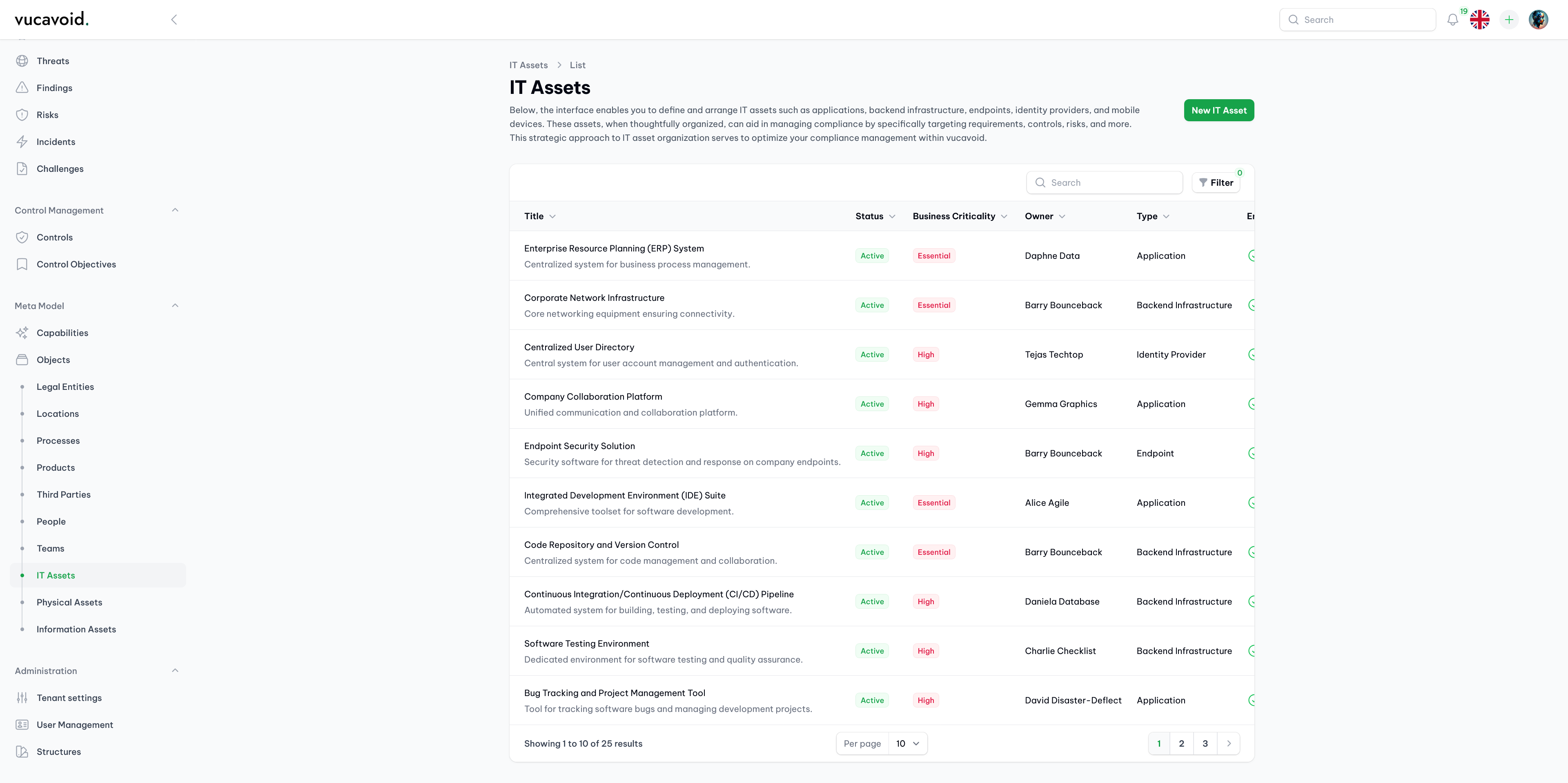
Task: Expand the Control Management section
Action: [175, 211]
